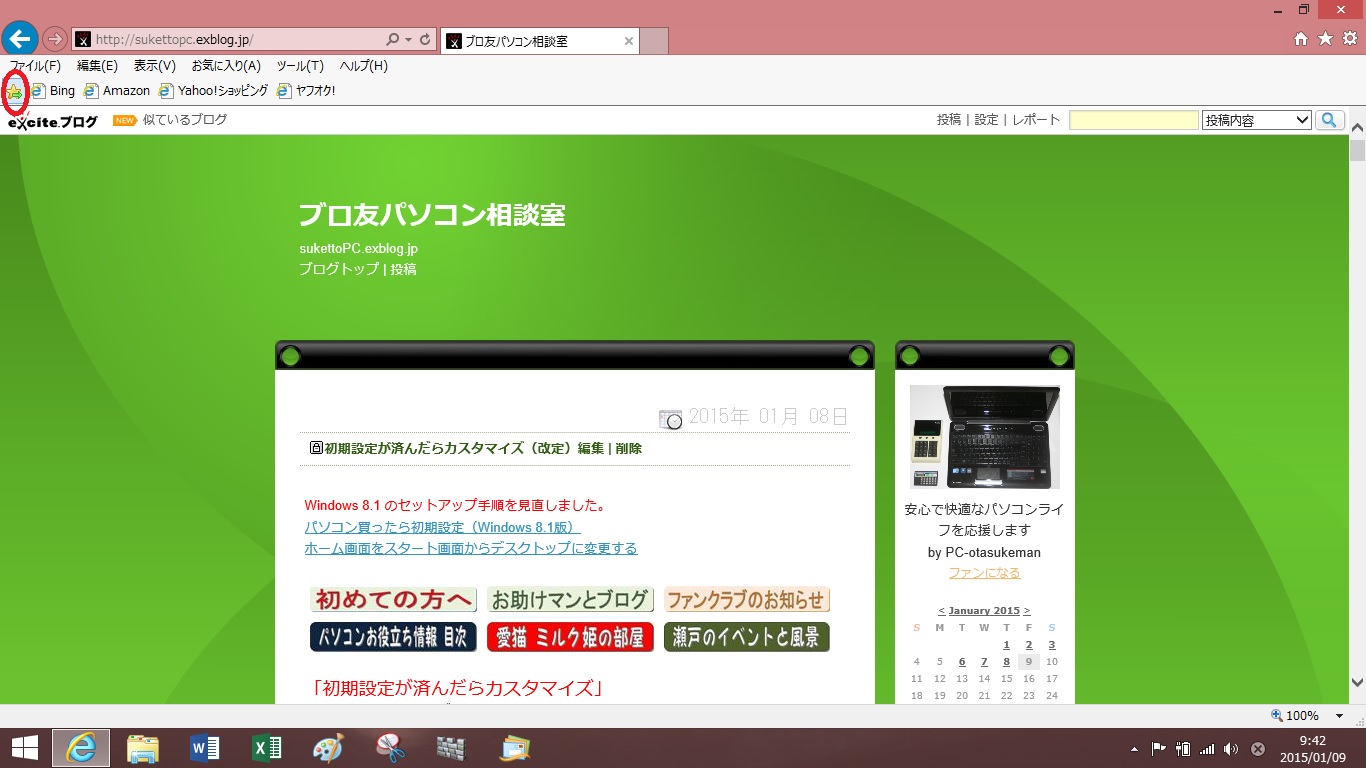Open the Bing favorites bar link

click(x=53, y=91)
